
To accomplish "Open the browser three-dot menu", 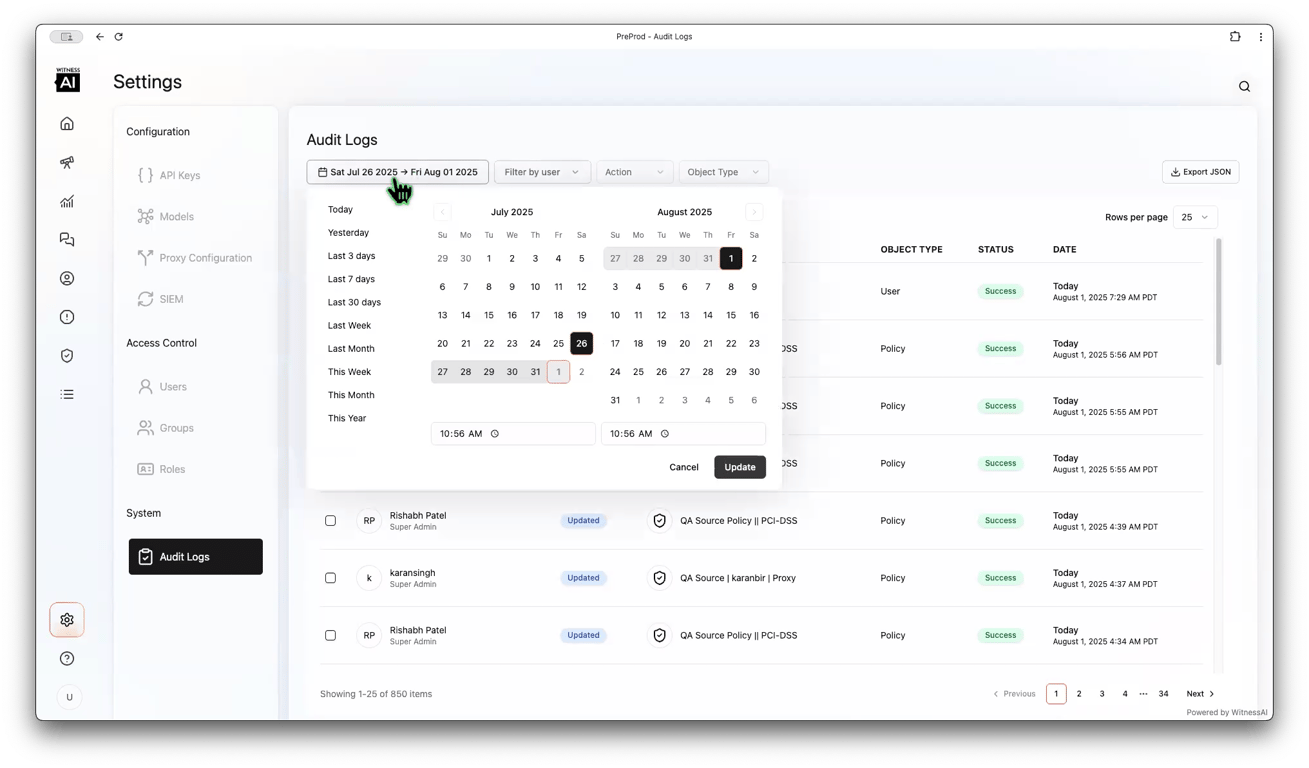I will [x=1260, y=37].
